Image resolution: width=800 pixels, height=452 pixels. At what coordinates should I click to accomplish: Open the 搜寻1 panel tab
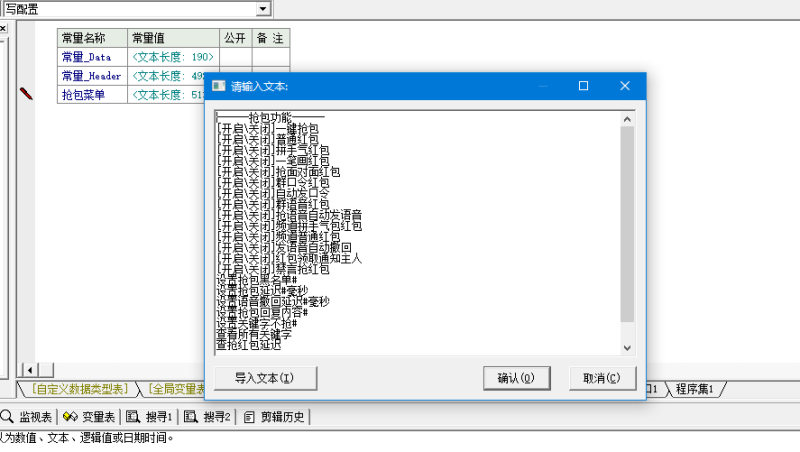click(x=149, y=417)
